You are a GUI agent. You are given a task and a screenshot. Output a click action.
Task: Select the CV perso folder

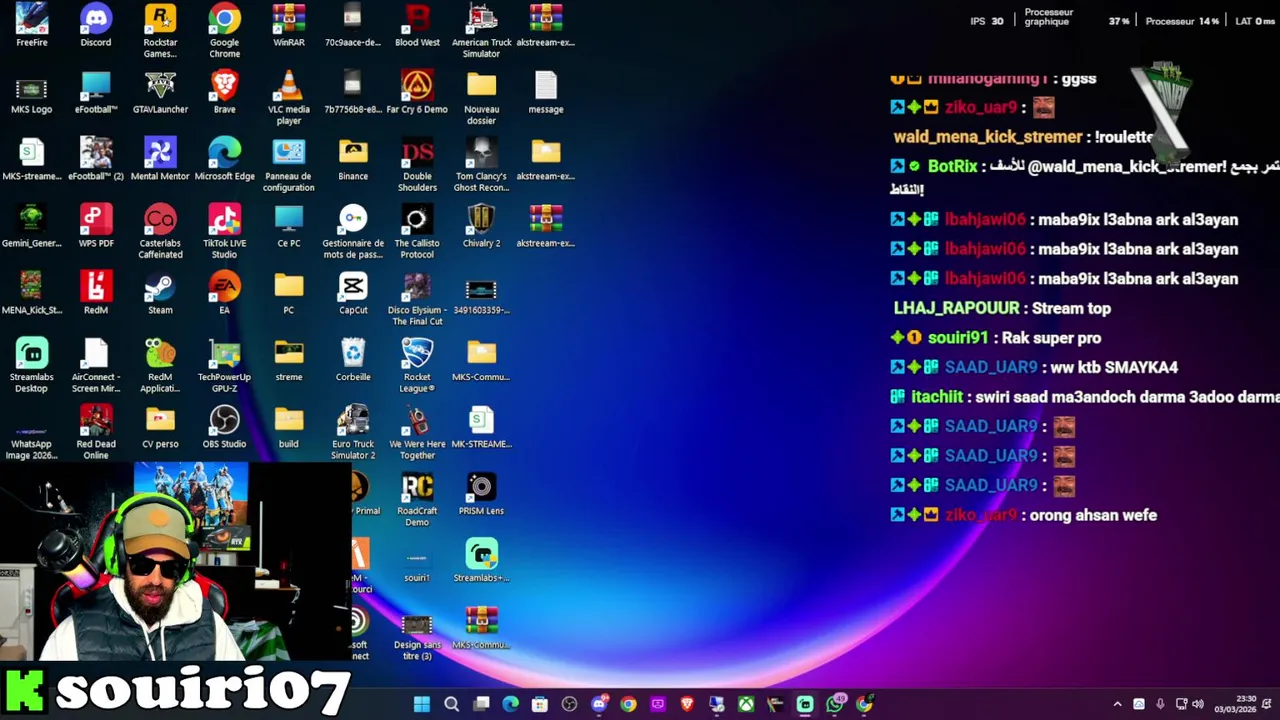[x=160, y=427]
